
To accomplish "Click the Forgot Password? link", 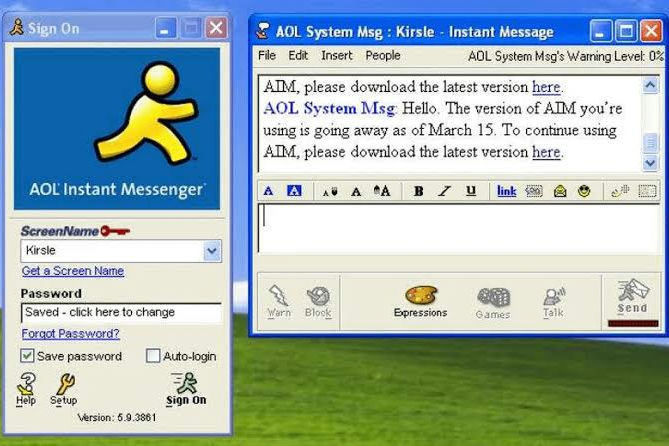I will point(70,334).
